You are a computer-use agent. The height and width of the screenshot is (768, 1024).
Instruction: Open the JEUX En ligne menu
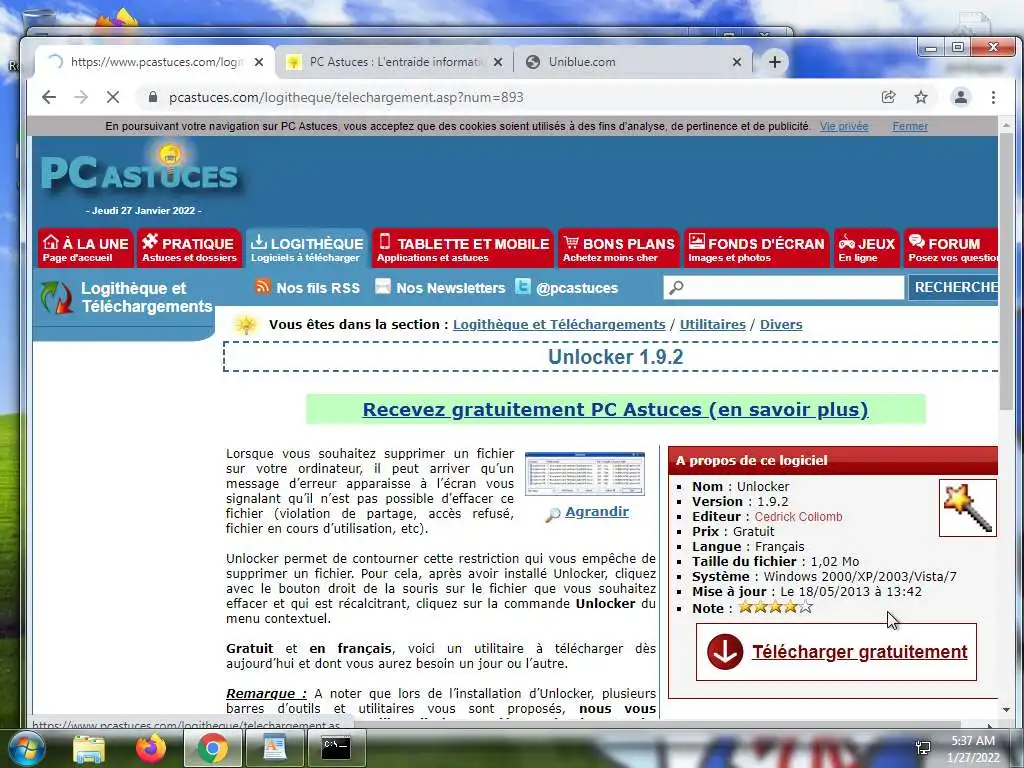click(x=867, y=248)
